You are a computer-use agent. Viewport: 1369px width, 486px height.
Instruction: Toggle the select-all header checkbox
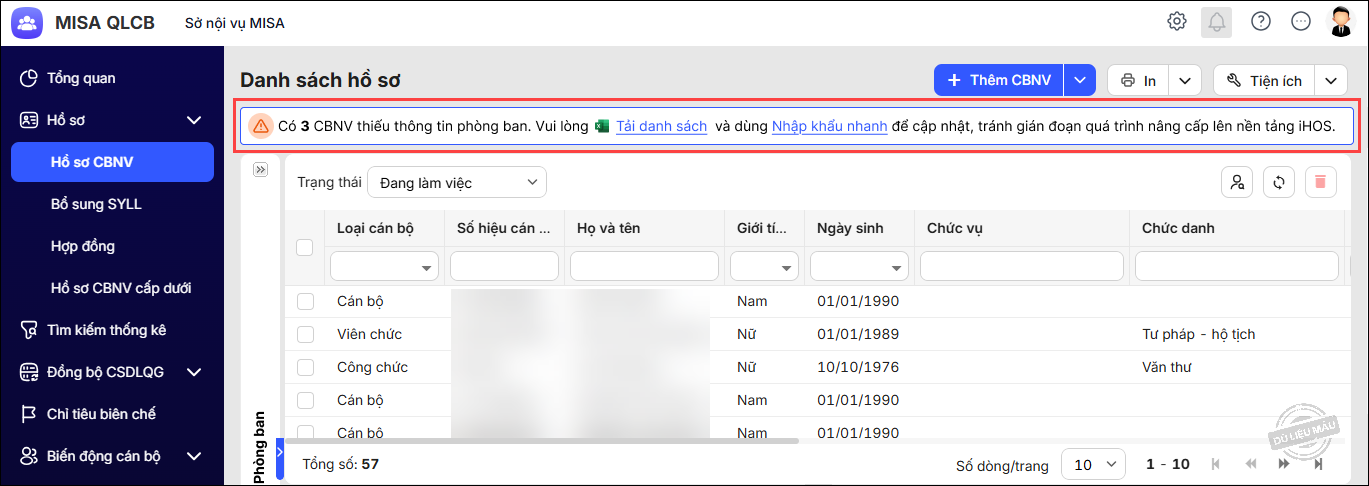305,248
